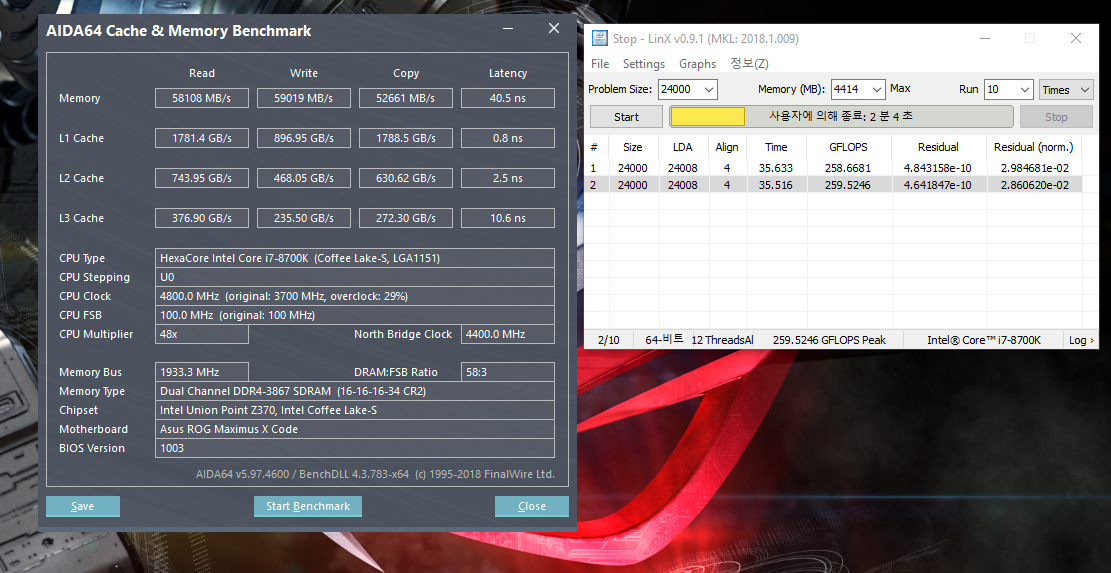Screen dimensions: 1111x573
Task: Click the 35.516 time cell
Action: (776, 185)
